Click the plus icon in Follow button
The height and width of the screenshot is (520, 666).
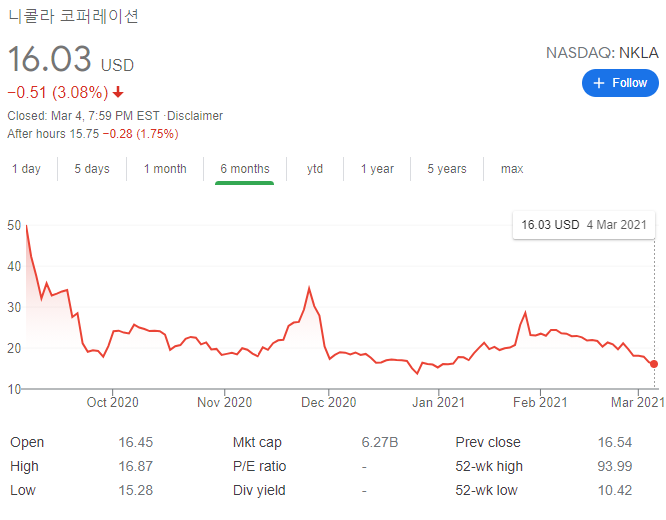pos(598,83)
